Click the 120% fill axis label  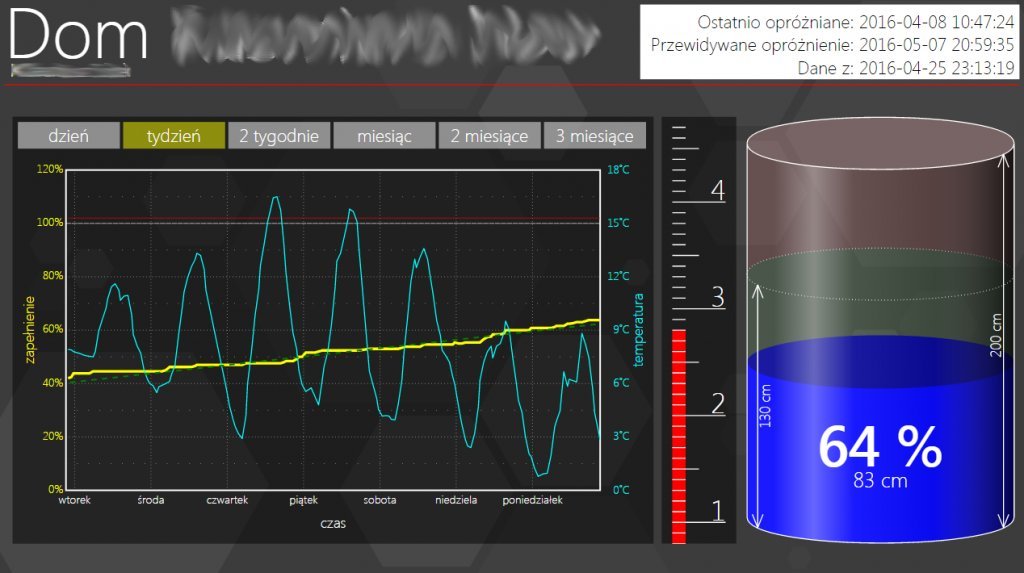tap(50, 169)
